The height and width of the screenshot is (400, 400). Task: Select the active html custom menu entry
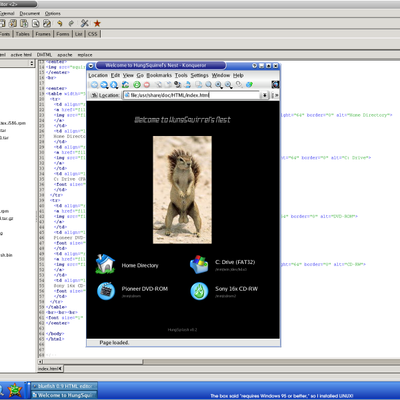[21, 55]
